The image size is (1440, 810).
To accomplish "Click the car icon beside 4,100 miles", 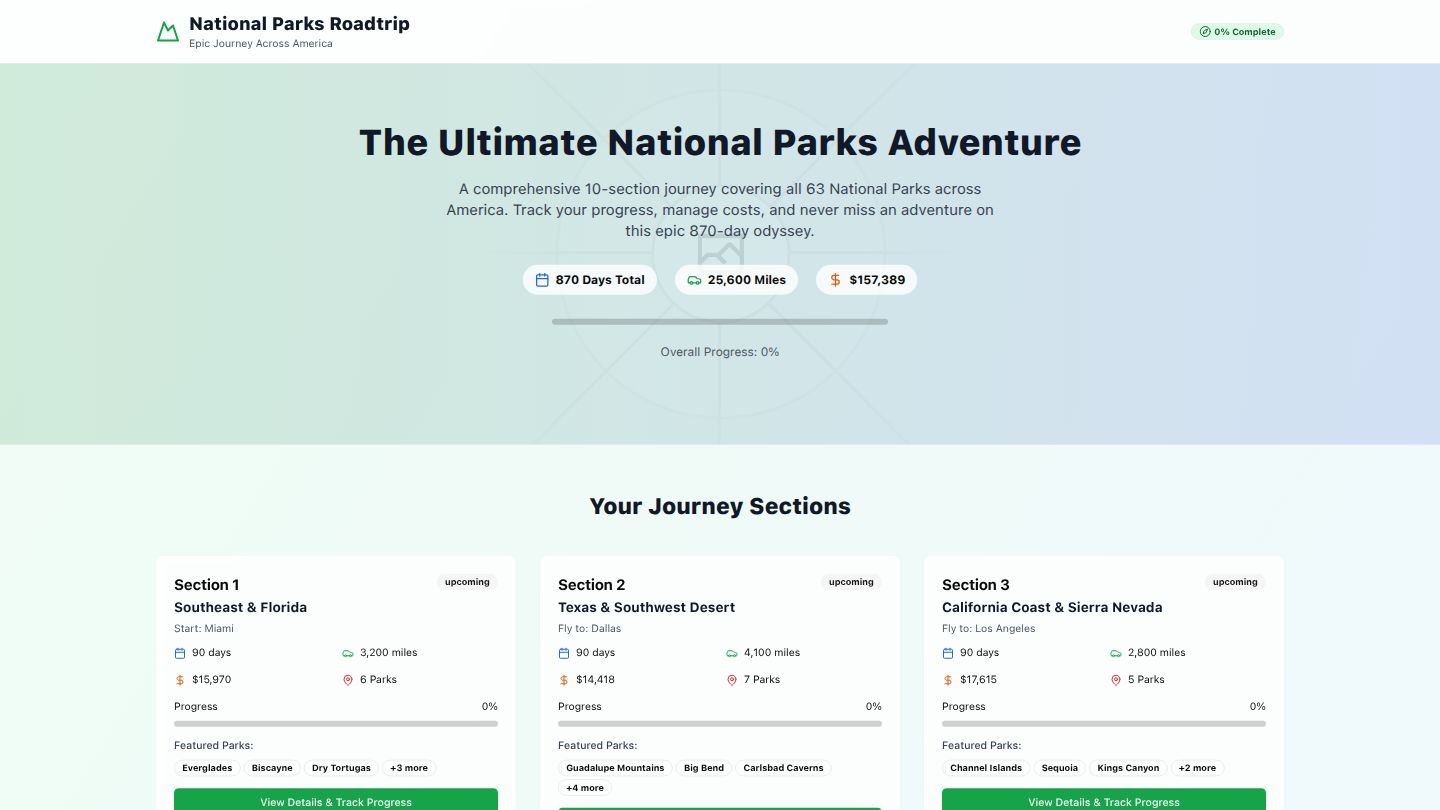I will click(x=732, y=653).
